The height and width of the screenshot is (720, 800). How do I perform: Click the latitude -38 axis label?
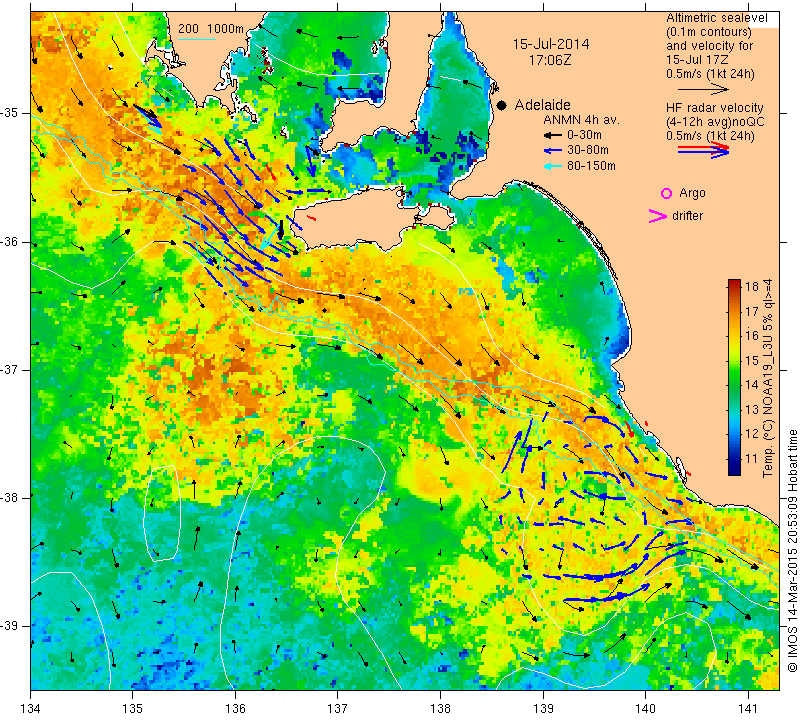(x=10, y=498)
